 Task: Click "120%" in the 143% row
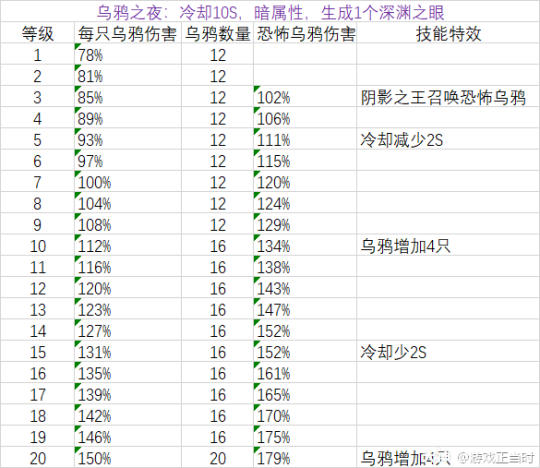pyautogui.click(x=127, y=288)
